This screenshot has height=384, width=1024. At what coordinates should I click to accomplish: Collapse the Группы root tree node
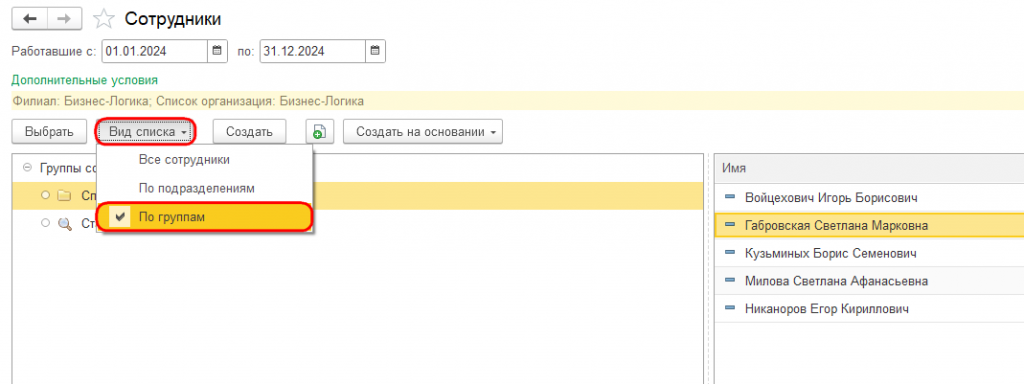click(x=27, y=167)
